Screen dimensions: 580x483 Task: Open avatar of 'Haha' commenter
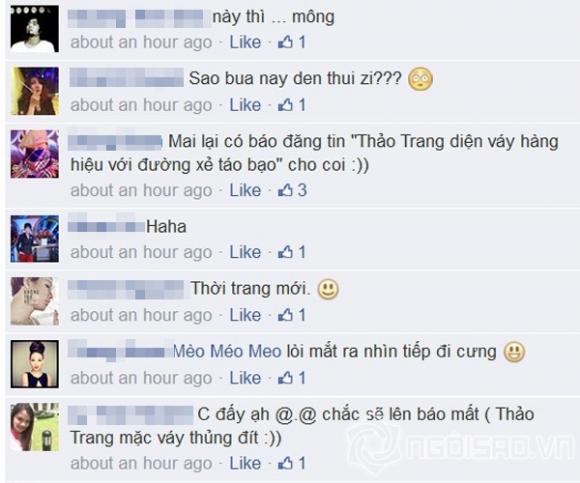point(35,239)
